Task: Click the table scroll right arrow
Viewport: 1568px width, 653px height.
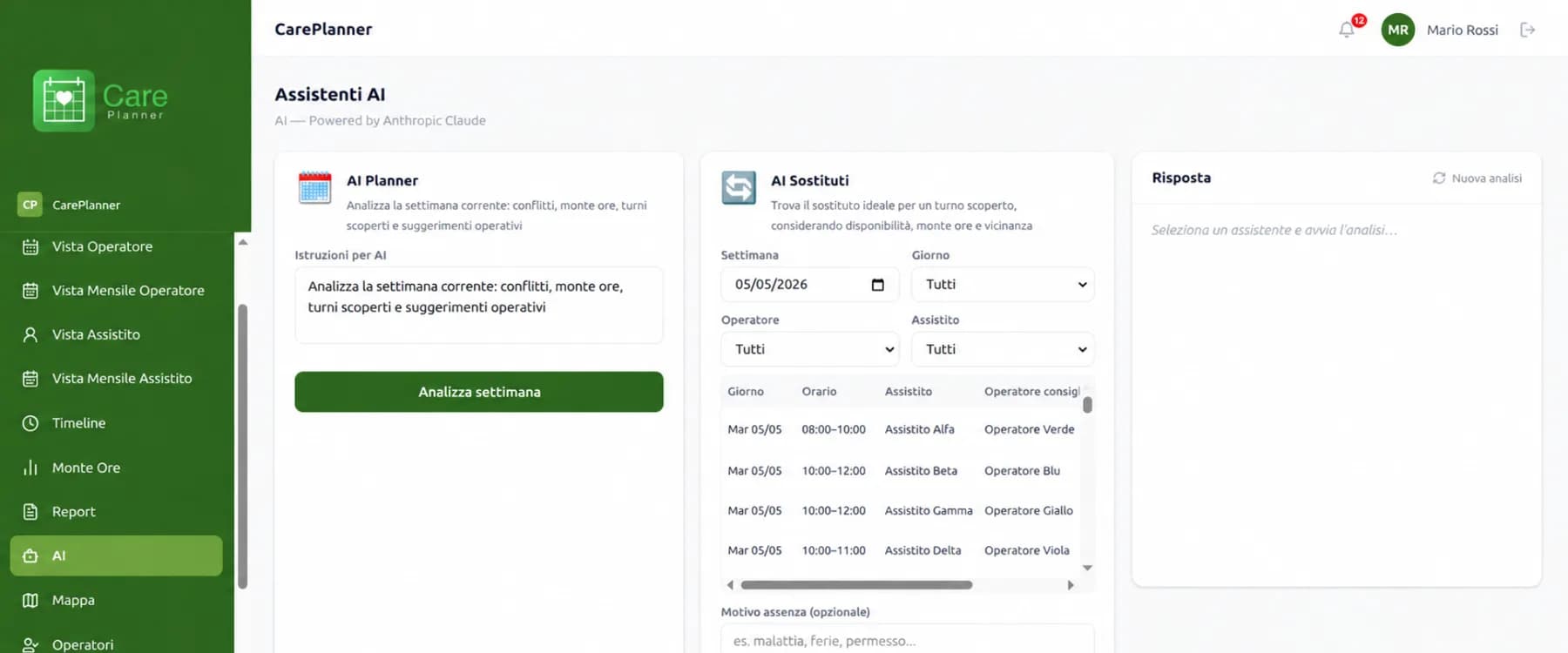Action: [1071, 585]
